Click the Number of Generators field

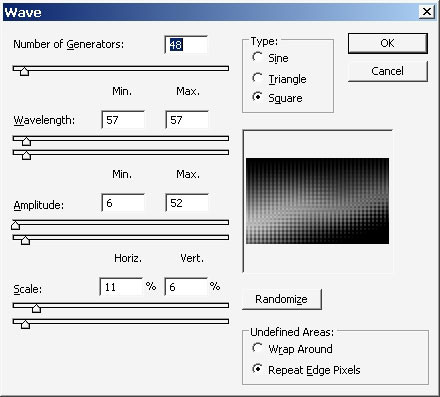186,44
